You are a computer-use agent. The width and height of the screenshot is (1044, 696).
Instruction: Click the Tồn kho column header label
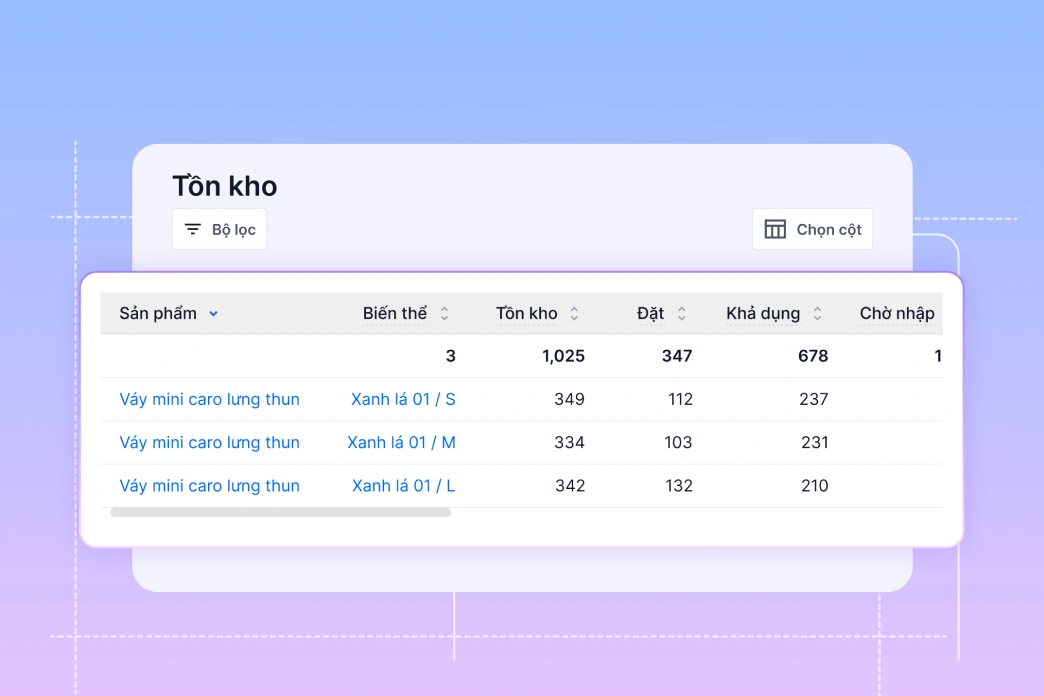tap(527, 314)
